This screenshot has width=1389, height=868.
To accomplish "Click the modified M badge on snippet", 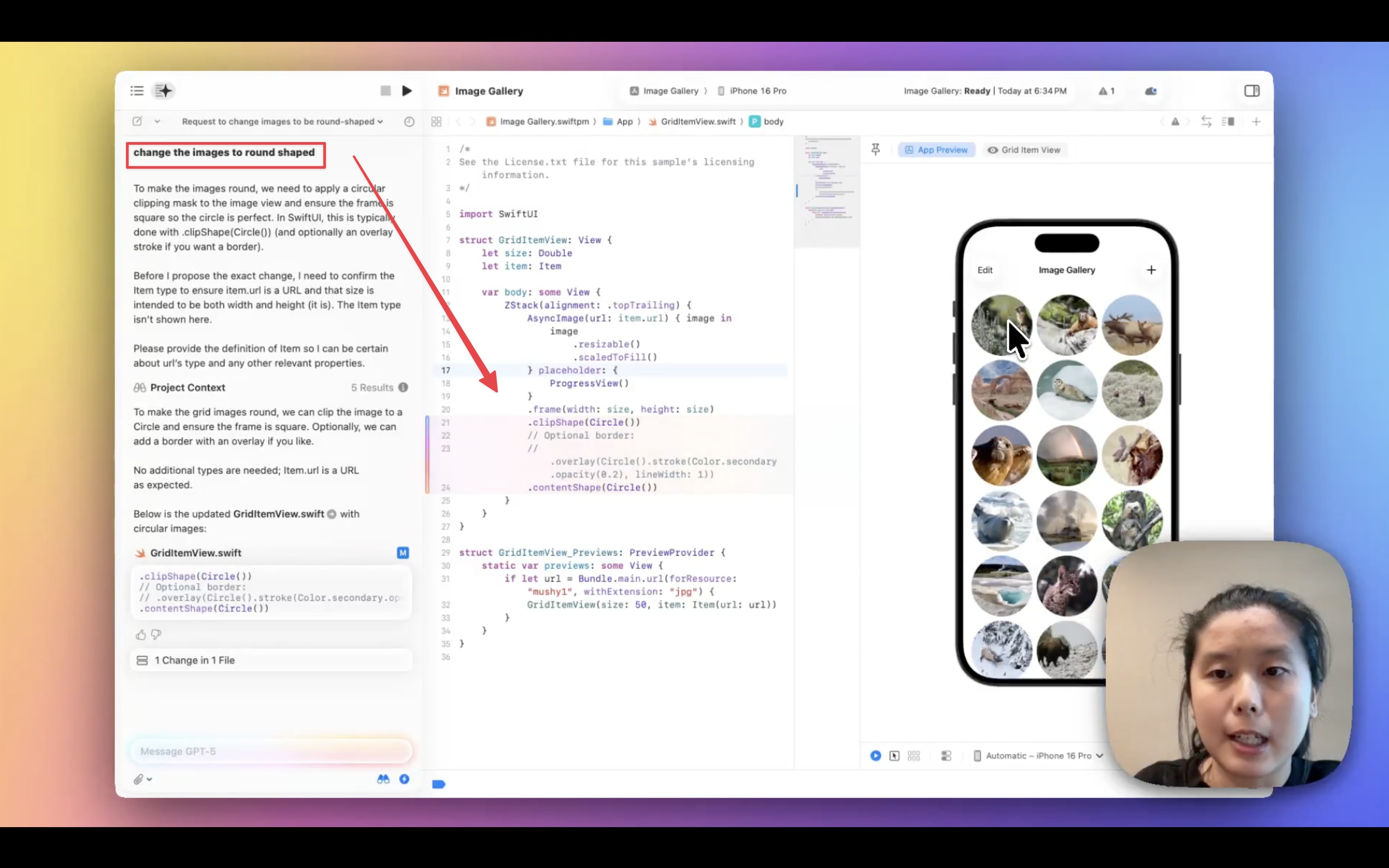I will [403, 553].
